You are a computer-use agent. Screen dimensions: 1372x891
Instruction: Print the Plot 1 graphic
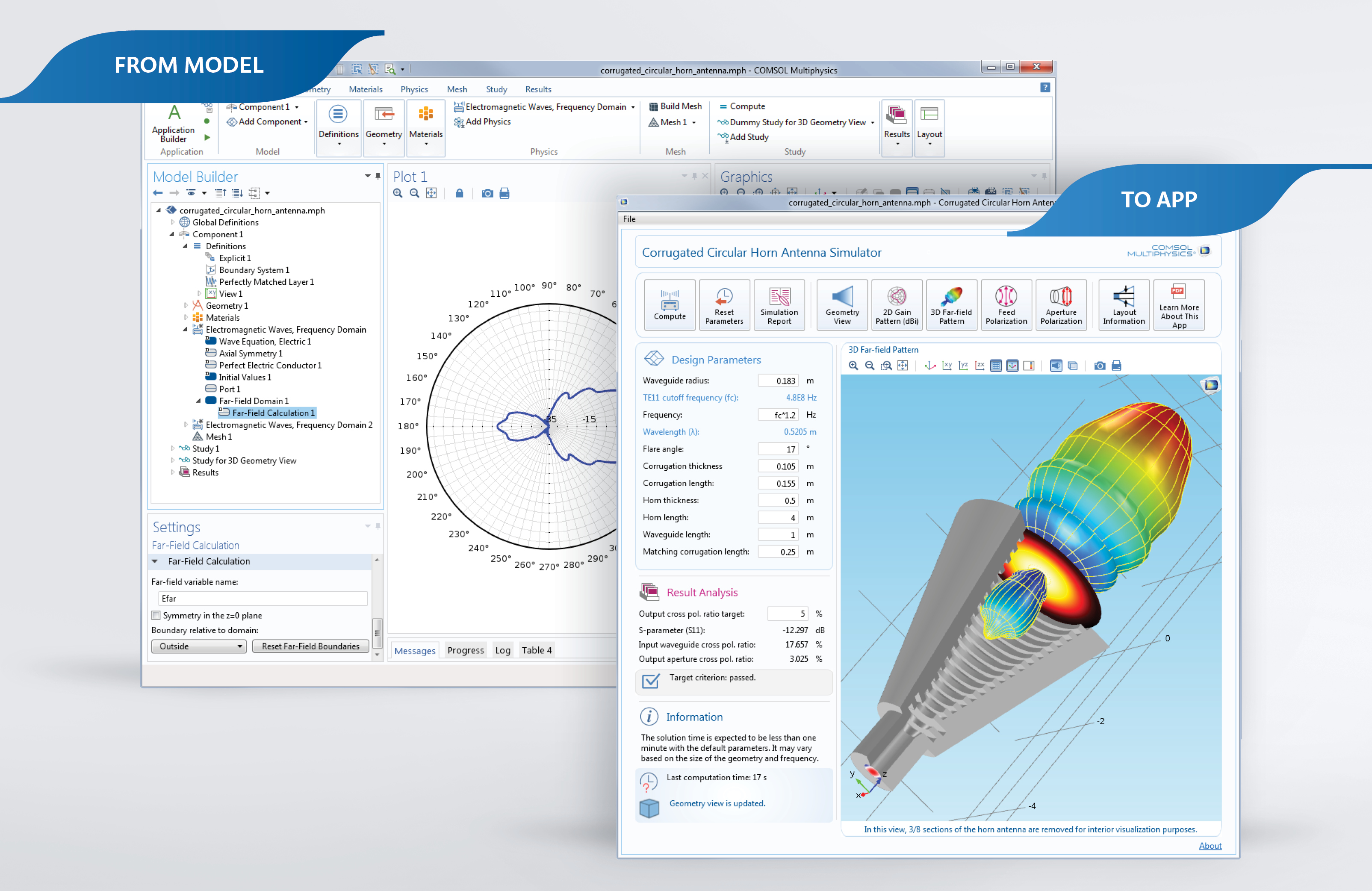505,193
